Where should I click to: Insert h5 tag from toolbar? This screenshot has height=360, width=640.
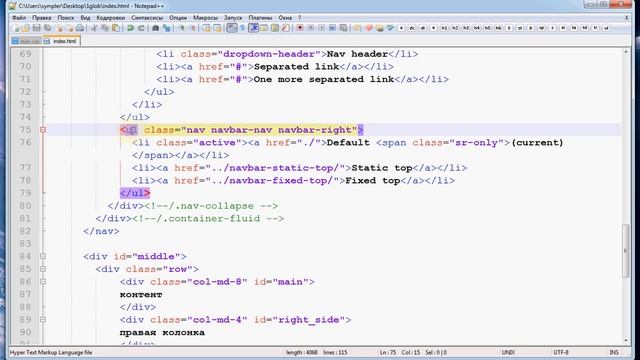487,28
